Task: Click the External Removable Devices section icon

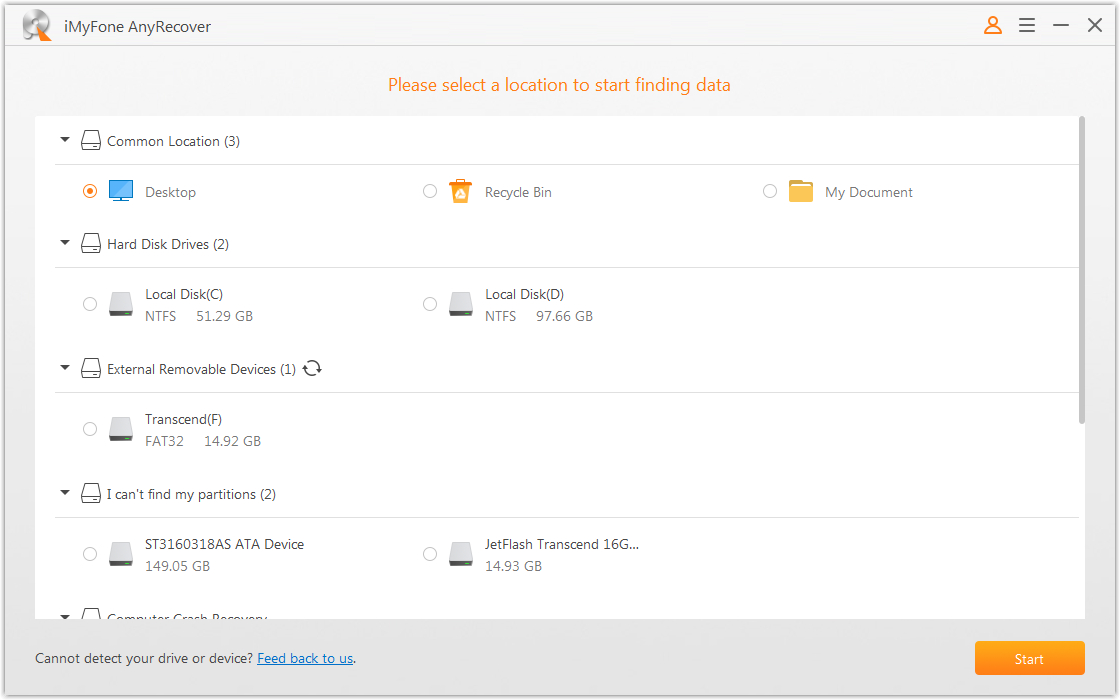Action: point(91,369)
